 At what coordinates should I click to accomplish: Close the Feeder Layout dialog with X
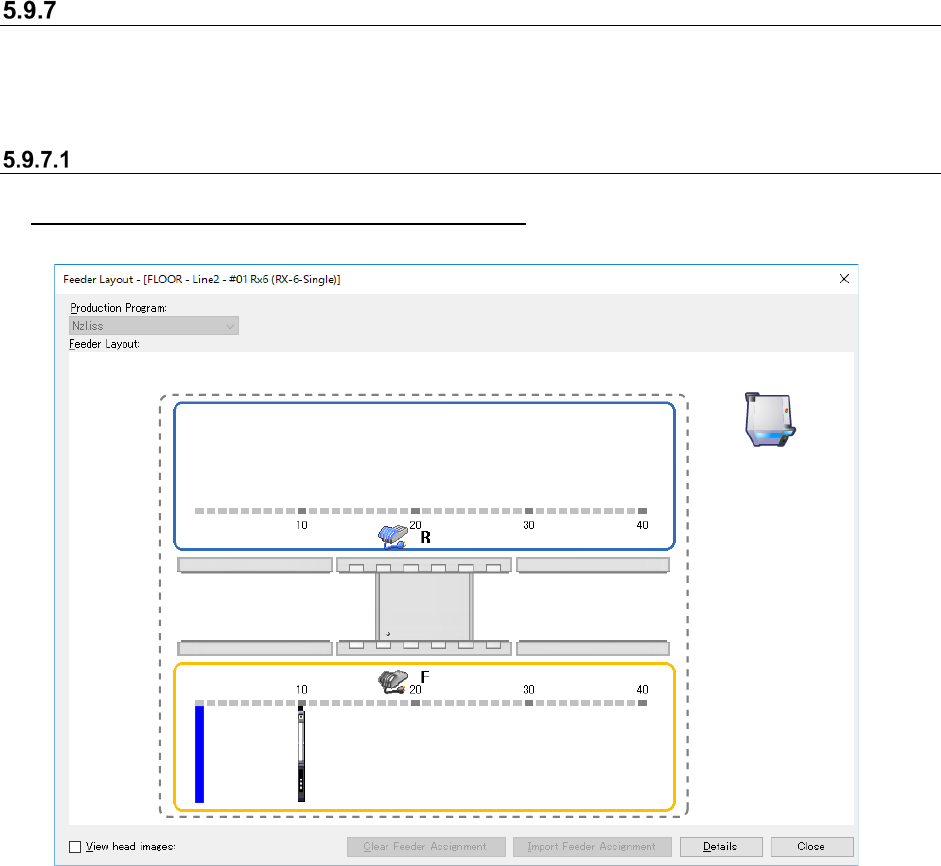click(844, 278)
